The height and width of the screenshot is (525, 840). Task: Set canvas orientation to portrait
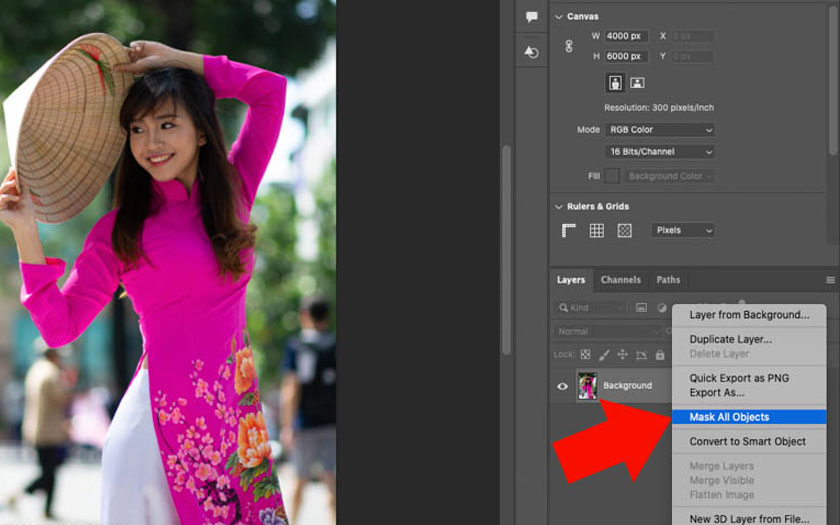[615, 82]
